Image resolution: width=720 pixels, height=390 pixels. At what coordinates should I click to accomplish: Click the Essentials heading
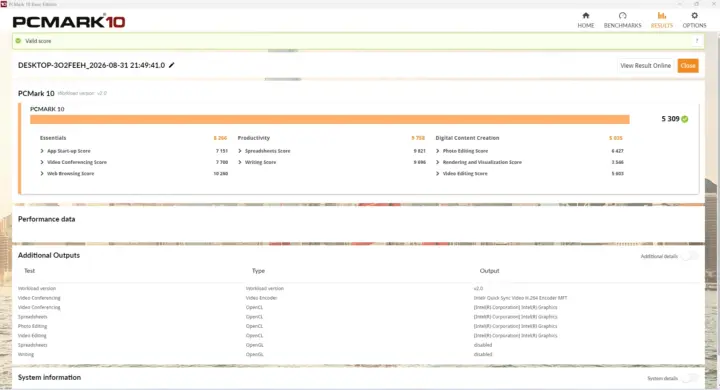pos(53,138)
